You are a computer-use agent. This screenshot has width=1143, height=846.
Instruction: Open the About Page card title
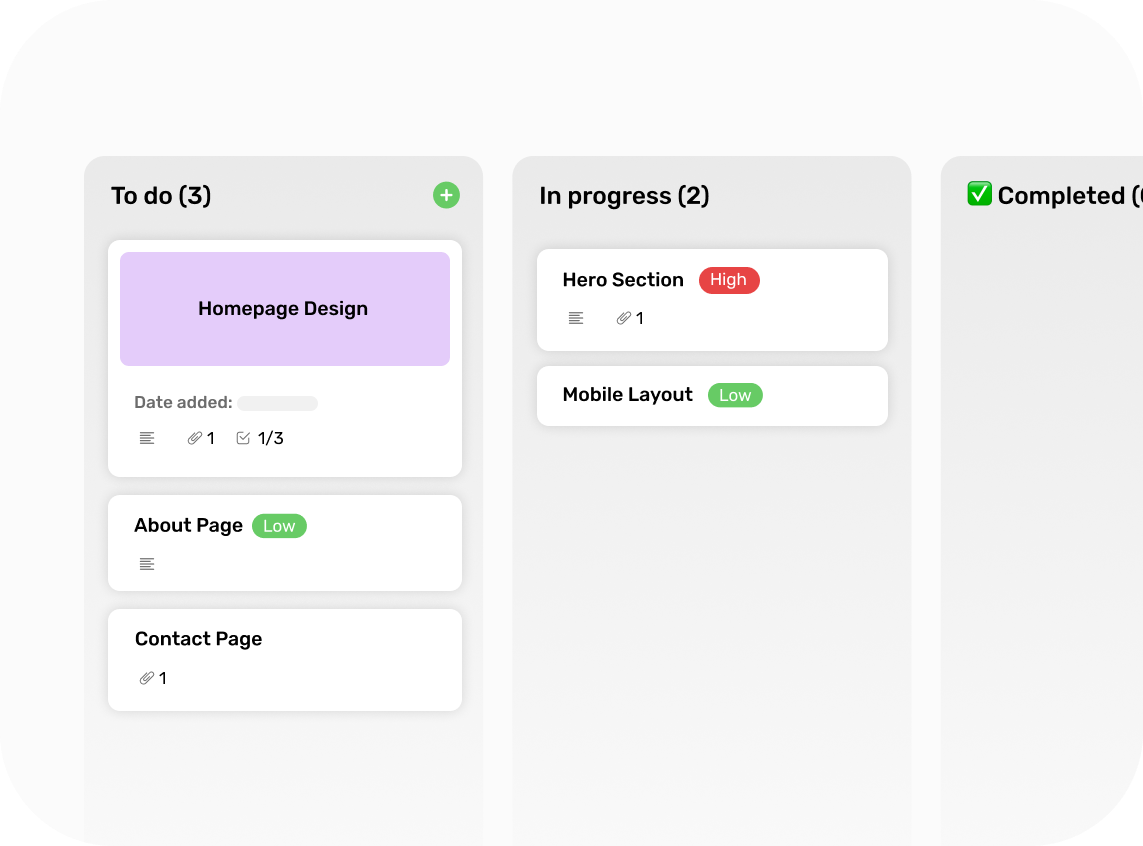pyautogui.click(x=188, y=526)
